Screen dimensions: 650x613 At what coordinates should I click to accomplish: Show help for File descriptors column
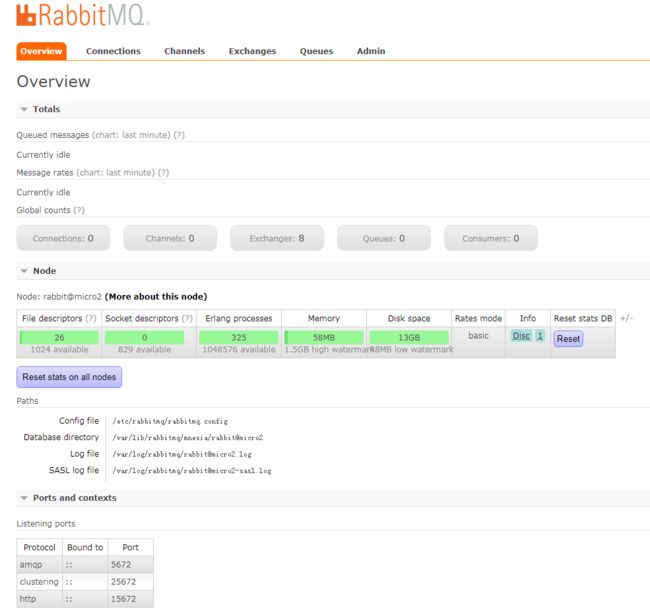91,319
